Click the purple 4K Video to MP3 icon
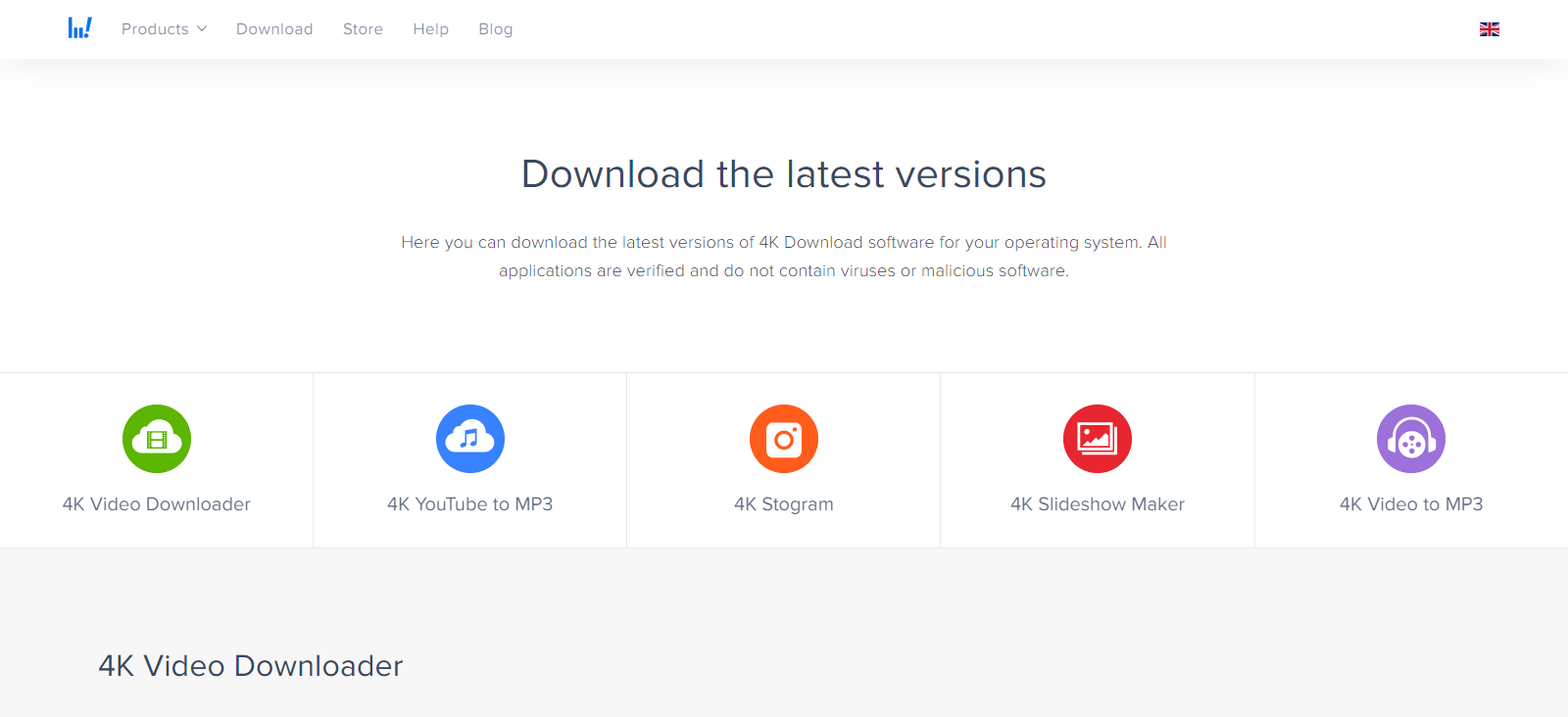 (1411, 439)
